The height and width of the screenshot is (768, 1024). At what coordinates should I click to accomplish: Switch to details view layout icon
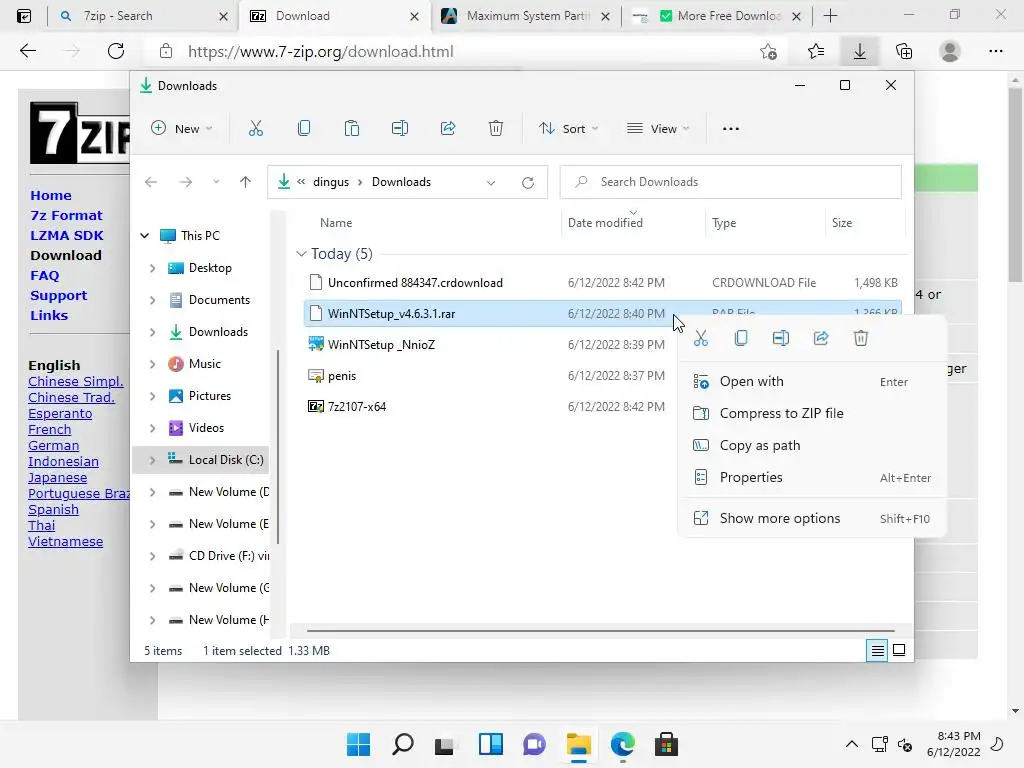[x=877, y=650]
